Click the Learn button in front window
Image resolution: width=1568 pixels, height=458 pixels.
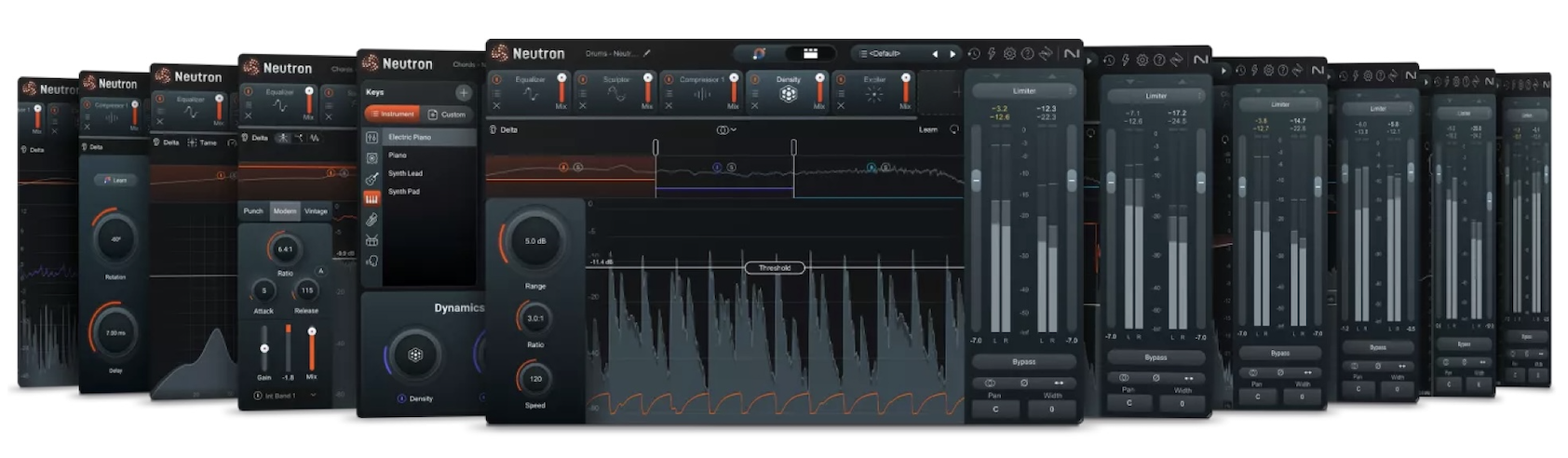click(x=928, y=129)
